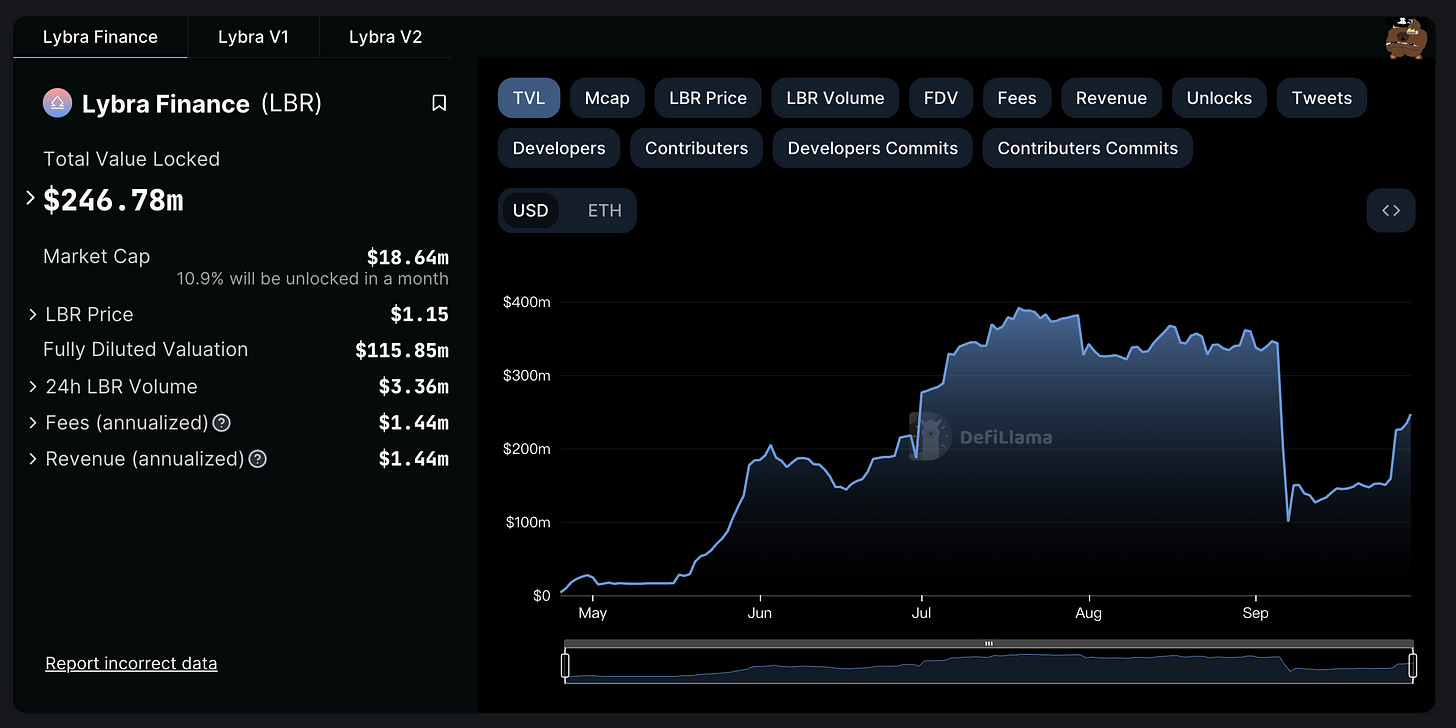Click the help icon next to Fees (annualized)
Viewport: 1456px width, 728px height.
222,423
